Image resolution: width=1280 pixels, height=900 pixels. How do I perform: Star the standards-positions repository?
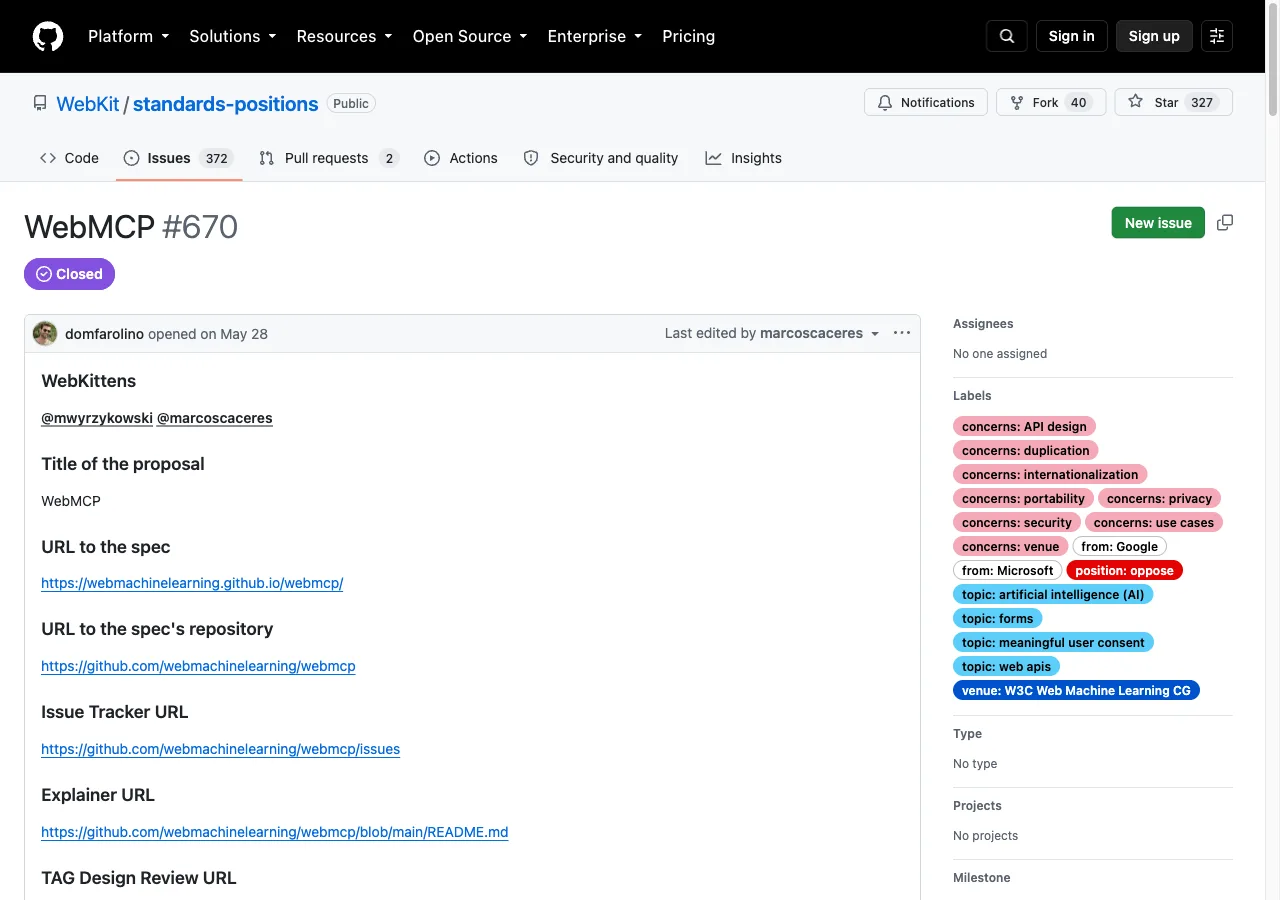tap(1174, 102)
